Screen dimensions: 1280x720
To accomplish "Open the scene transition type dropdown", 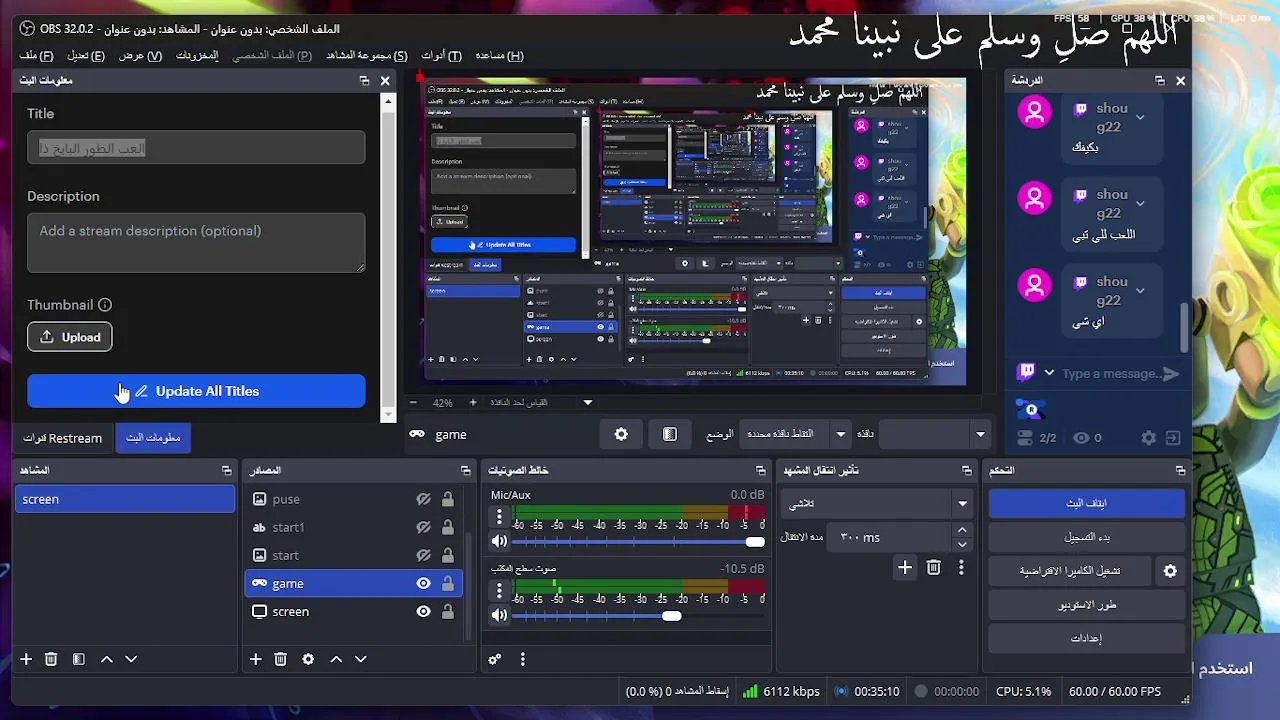I will tap(878, 504).
